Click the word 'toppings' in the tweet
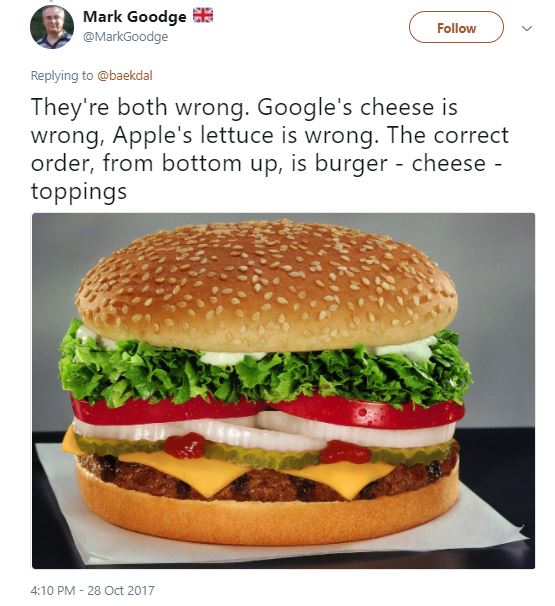555x606 pixels. [79, 191]
